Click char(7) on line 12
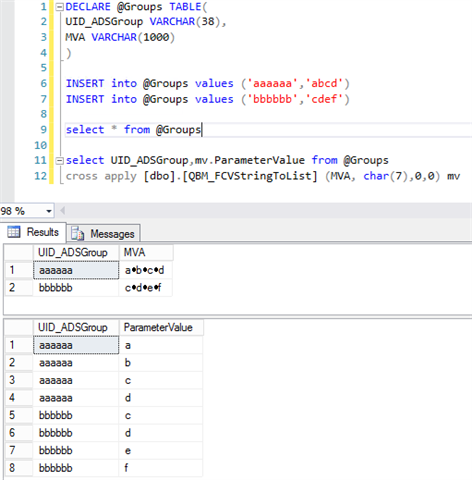The height and width of the screenshot is (480, 472). pyautogui.click(x=386, y=176)
